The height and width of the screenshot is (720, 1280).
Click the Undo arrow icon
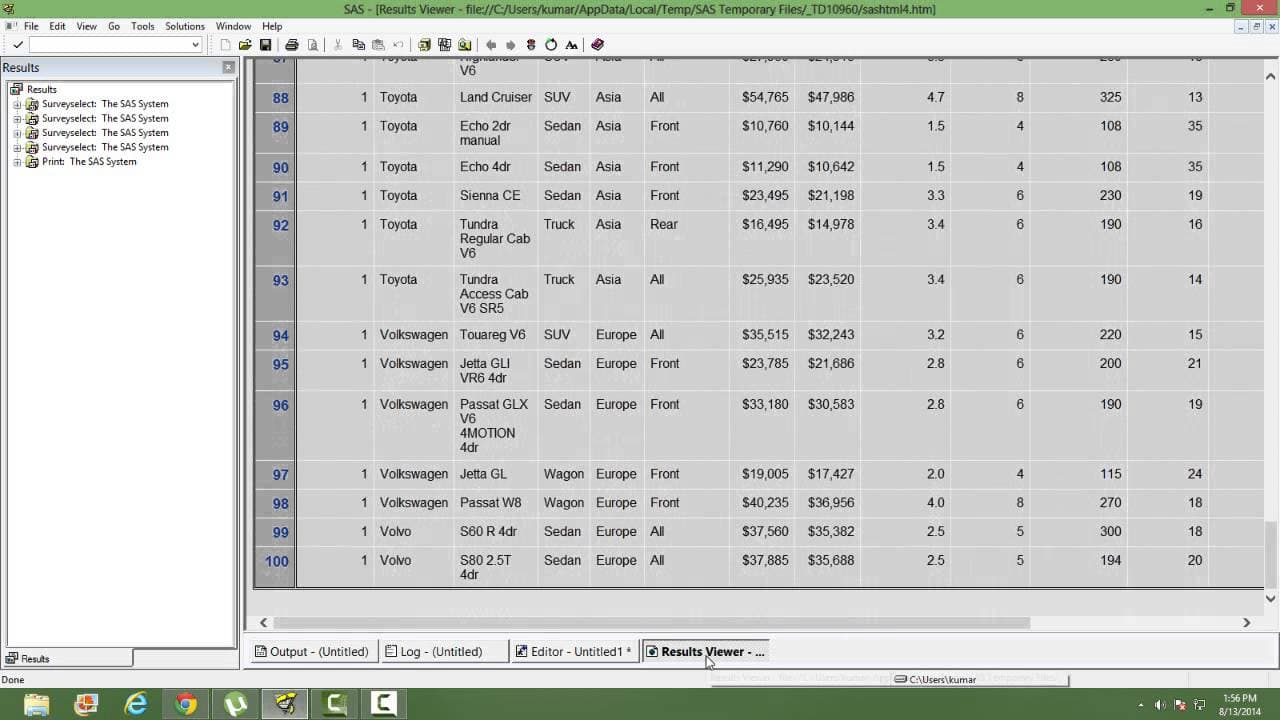click(x=398, y=45)
